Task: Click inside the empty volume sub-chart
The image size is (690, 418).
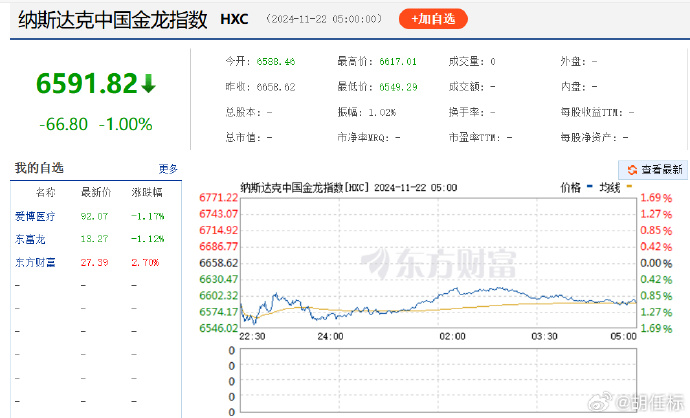Action: [438, 381]
